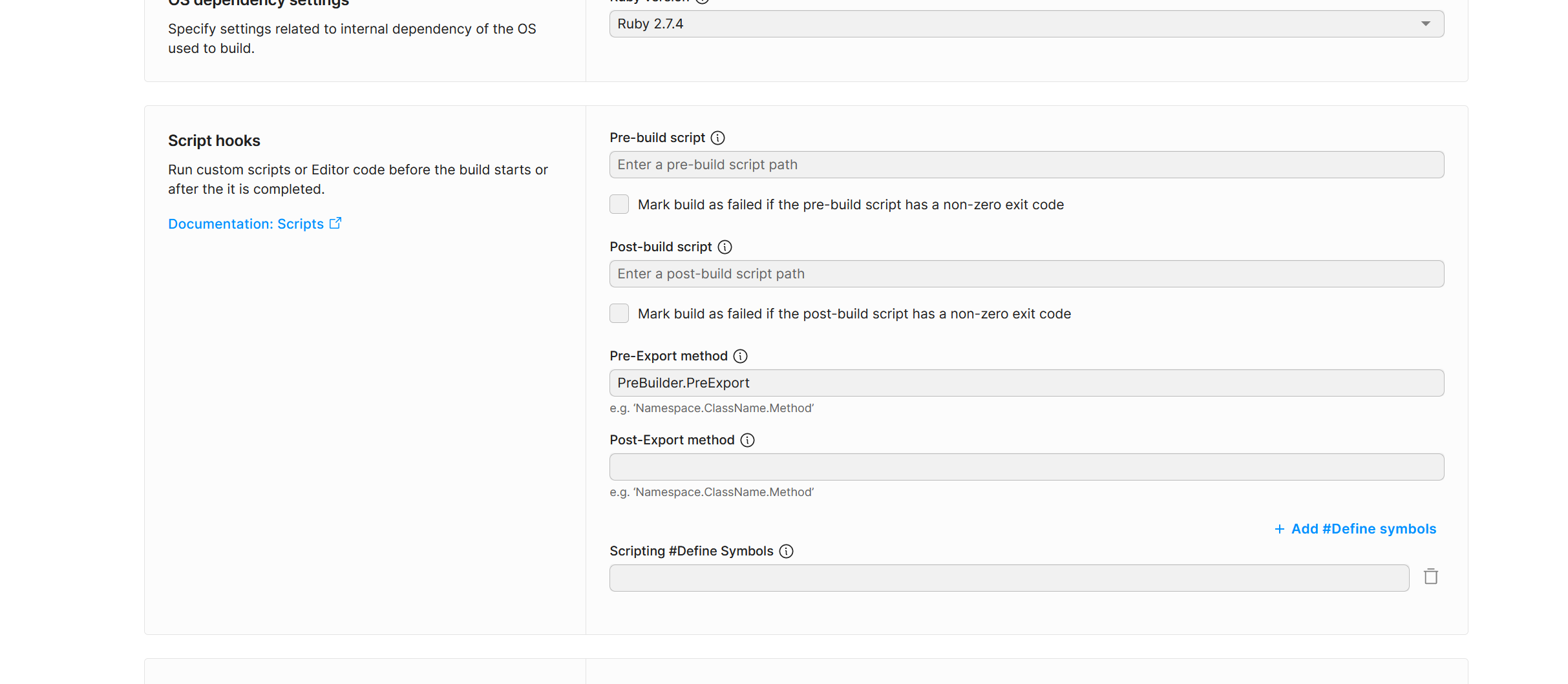Click the empty Post-Export method field
Image resolution: width=1568 pixels, height=684 pixels.
tap(1026, 466)
